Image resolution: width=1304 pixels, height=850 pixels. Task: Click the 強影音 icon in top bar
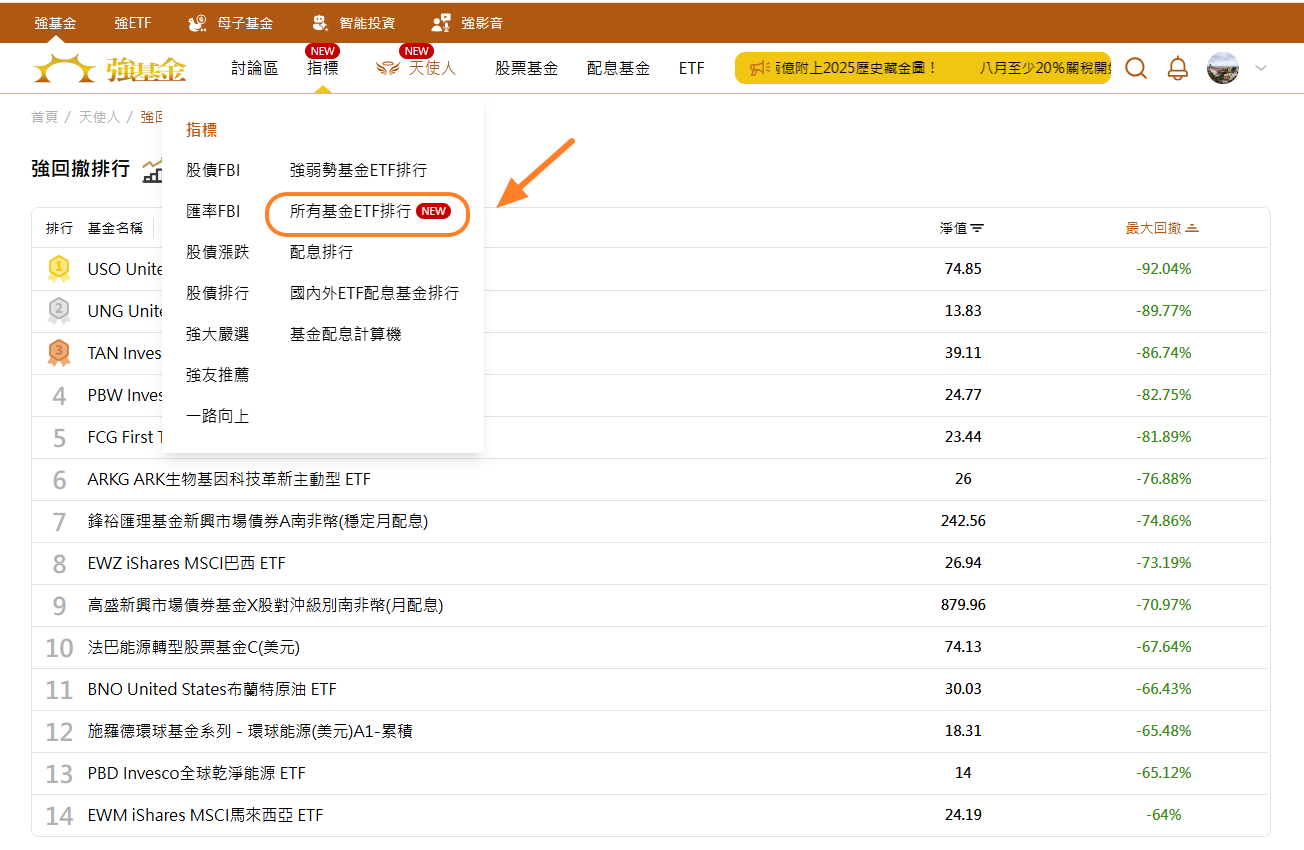tap(441, 22)
